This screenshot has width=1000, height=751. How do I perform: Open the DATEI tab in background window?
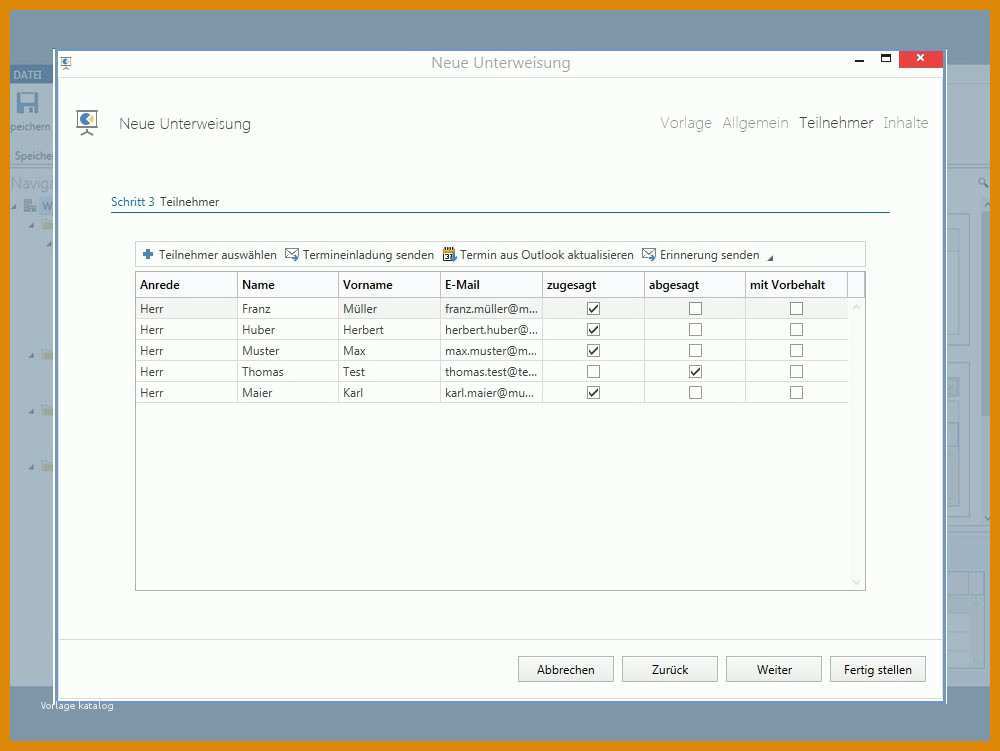(27, 75)
